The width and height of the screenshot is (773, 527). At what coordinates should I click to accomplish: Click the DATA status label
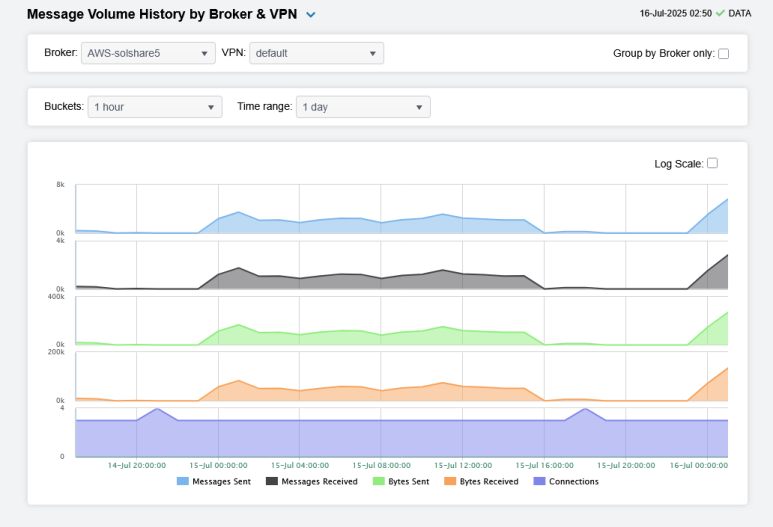[x=740, y=14]
